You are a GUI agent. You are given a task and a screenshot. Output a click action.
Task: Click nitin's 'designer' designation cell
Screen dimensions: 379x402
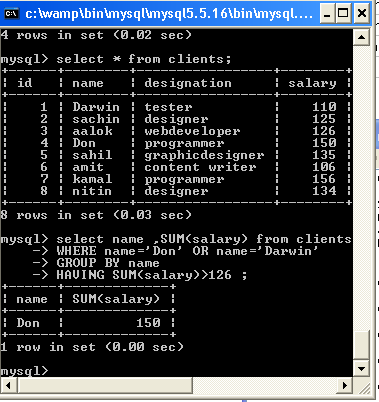(x=176, y=191)
